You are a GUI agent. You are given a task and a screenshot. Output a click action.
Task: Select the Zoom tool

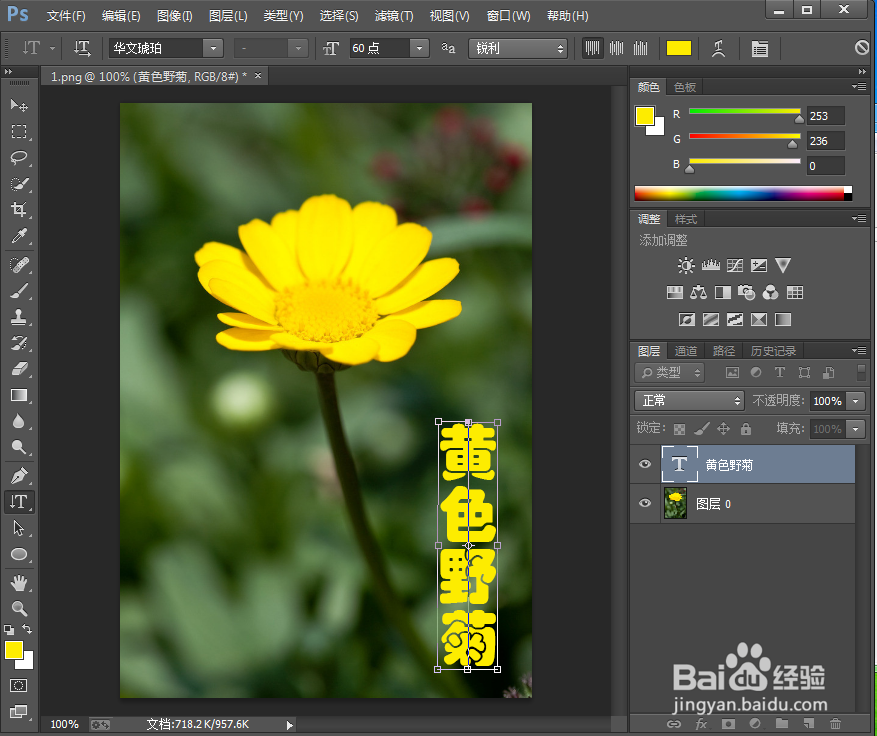click(18, 608)
